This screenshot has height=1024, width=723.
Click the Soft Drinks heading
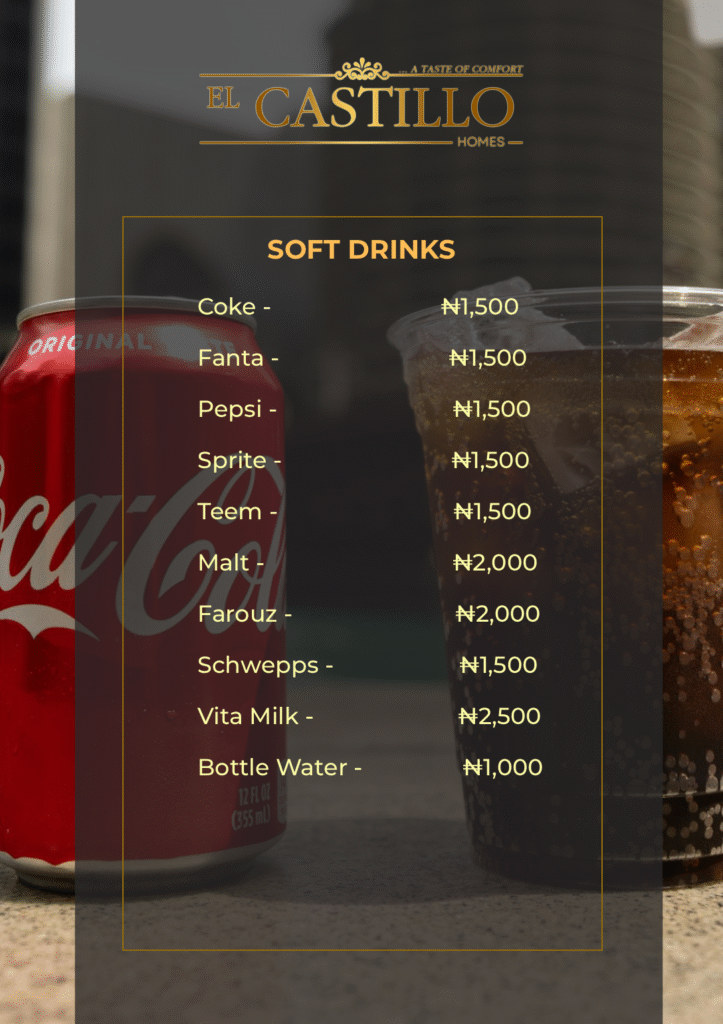click(x=361, y=250)
